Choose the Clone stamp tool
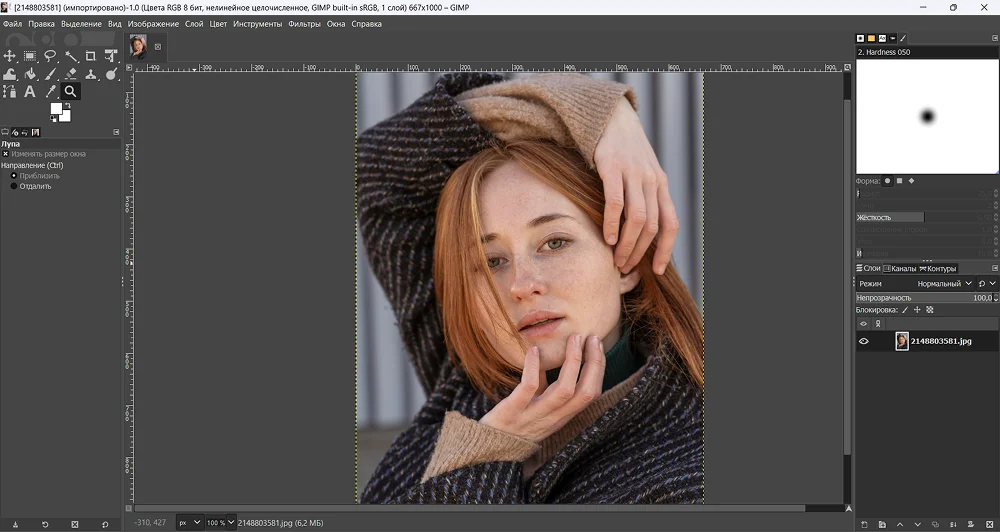The height and width of the screenshot is (532, 1000). 91,74
